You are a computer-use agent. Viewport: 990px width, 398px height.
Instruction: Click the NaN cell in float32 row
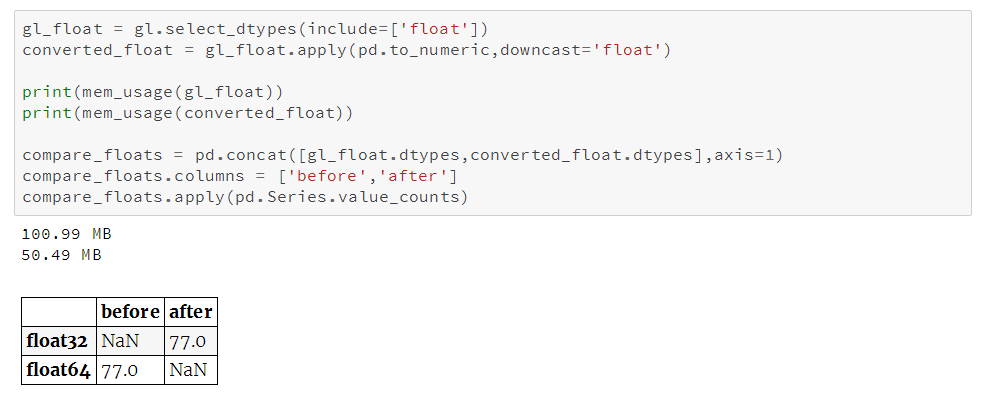130,341
